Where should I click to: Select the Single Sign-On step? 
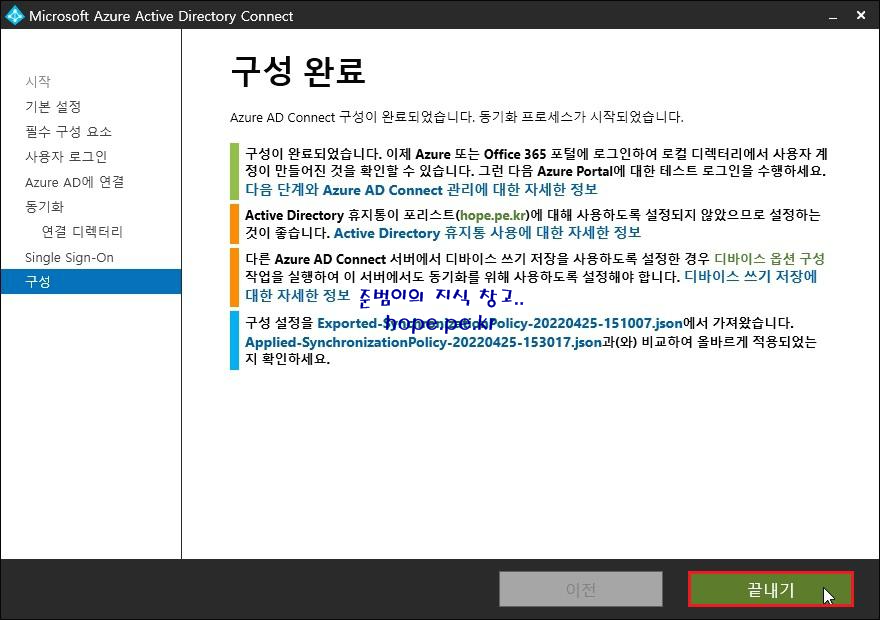(x=69, y=258)
